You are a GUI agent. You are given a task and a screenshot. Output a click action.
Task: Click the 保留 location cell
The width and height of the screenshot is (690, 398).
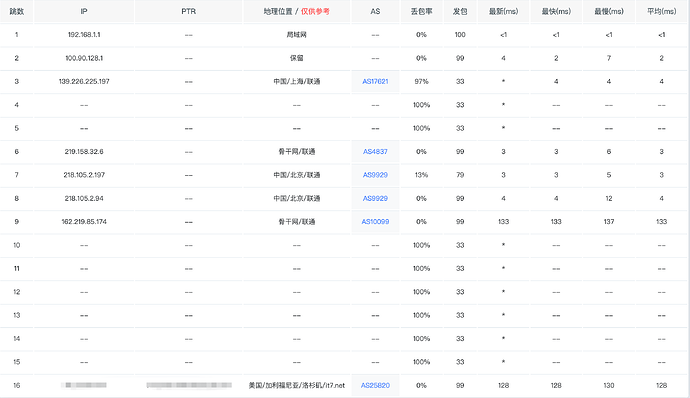point(297,58)
